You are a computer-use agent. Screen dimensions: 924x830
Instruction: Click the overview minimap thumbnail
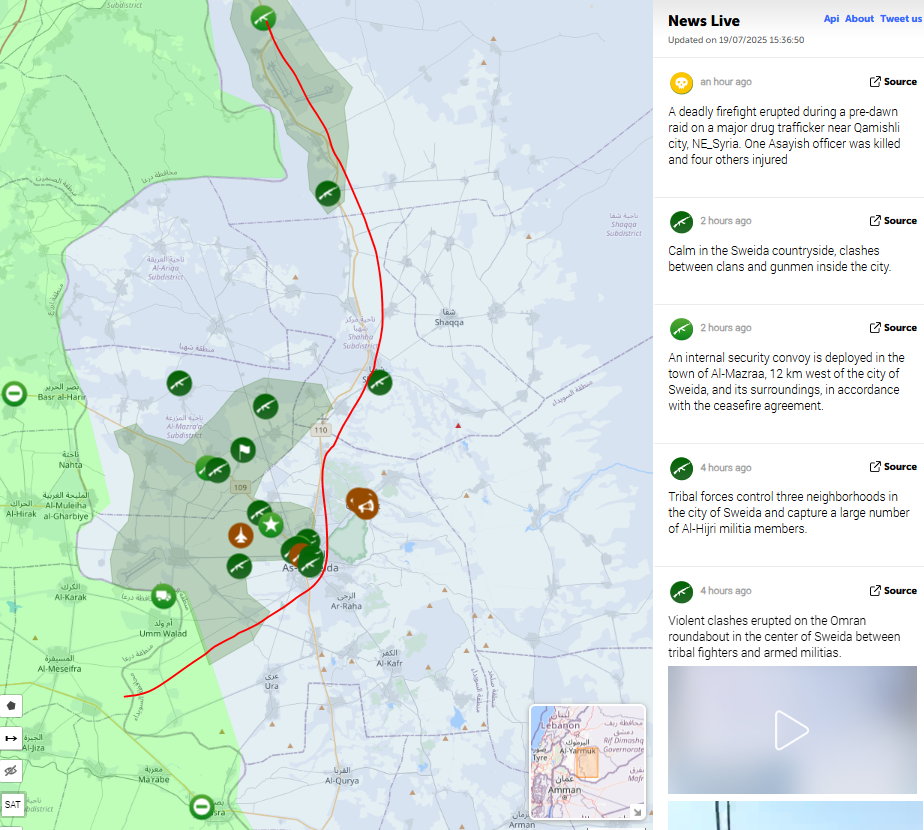click(587, 761)
